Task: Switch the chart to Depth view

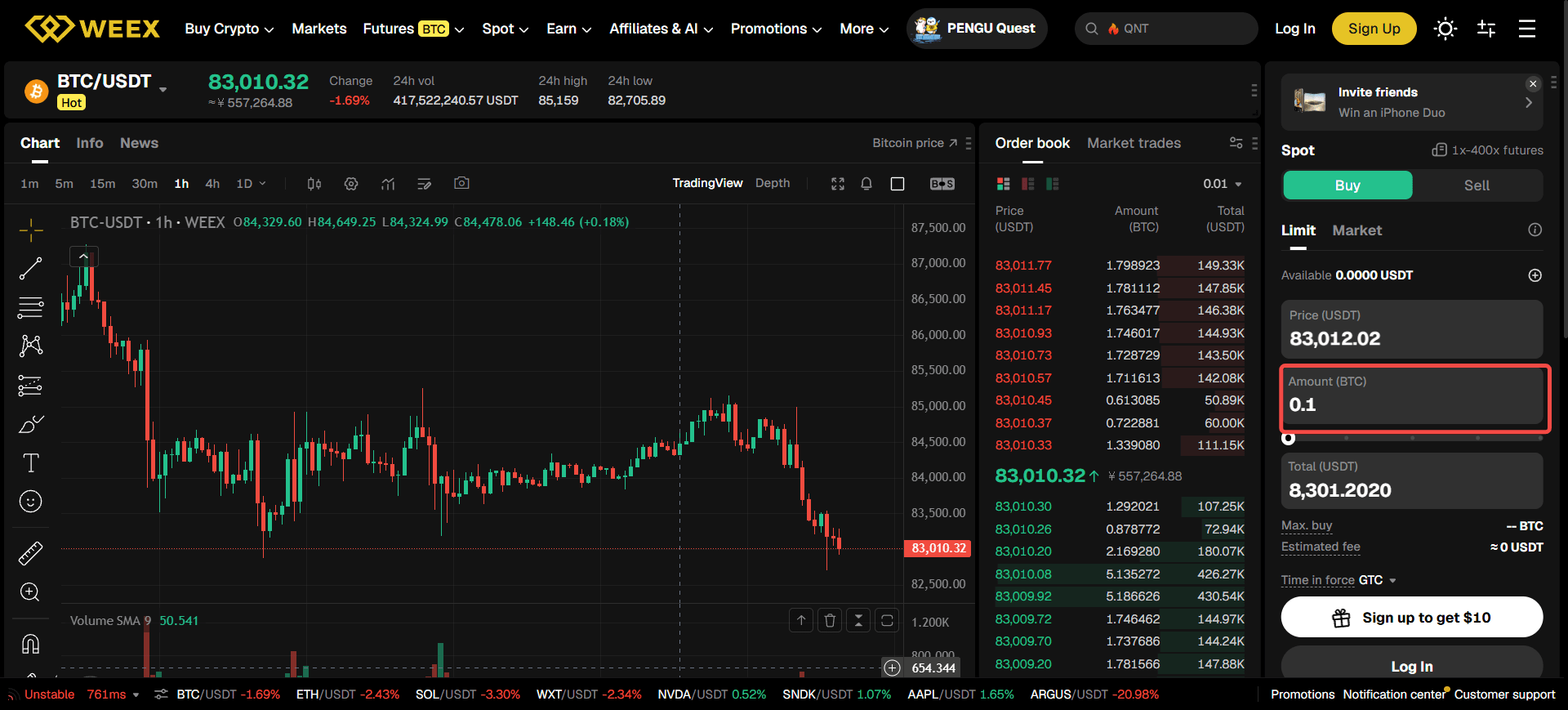Action: [x=773, y=183]
